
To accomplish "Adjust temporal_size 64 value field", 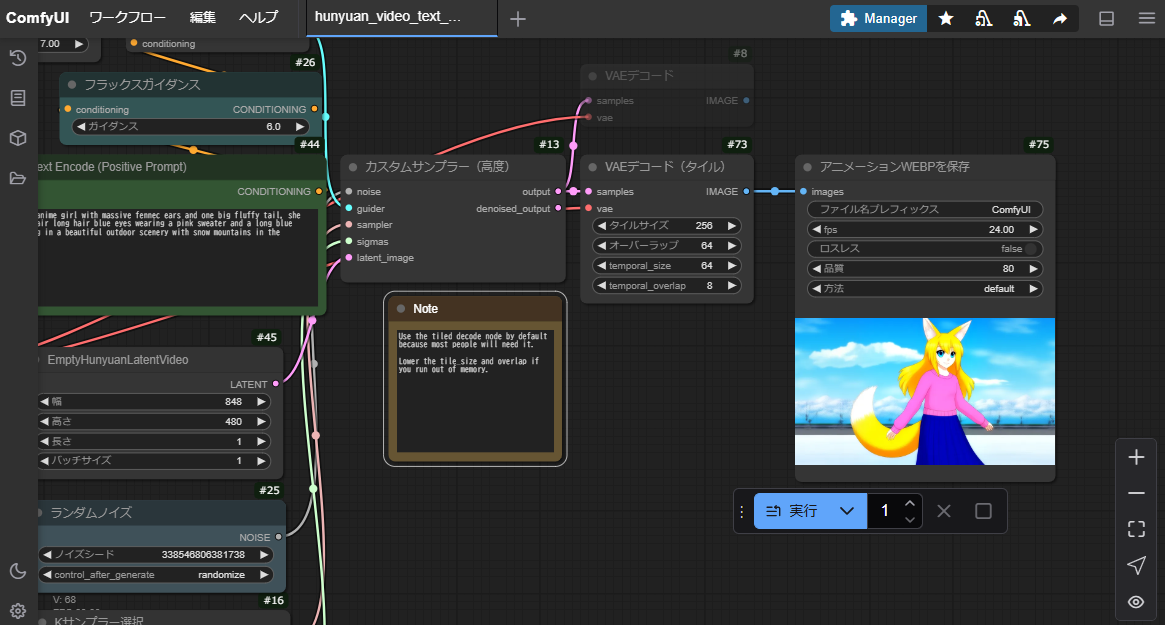I will coord(666,265).
